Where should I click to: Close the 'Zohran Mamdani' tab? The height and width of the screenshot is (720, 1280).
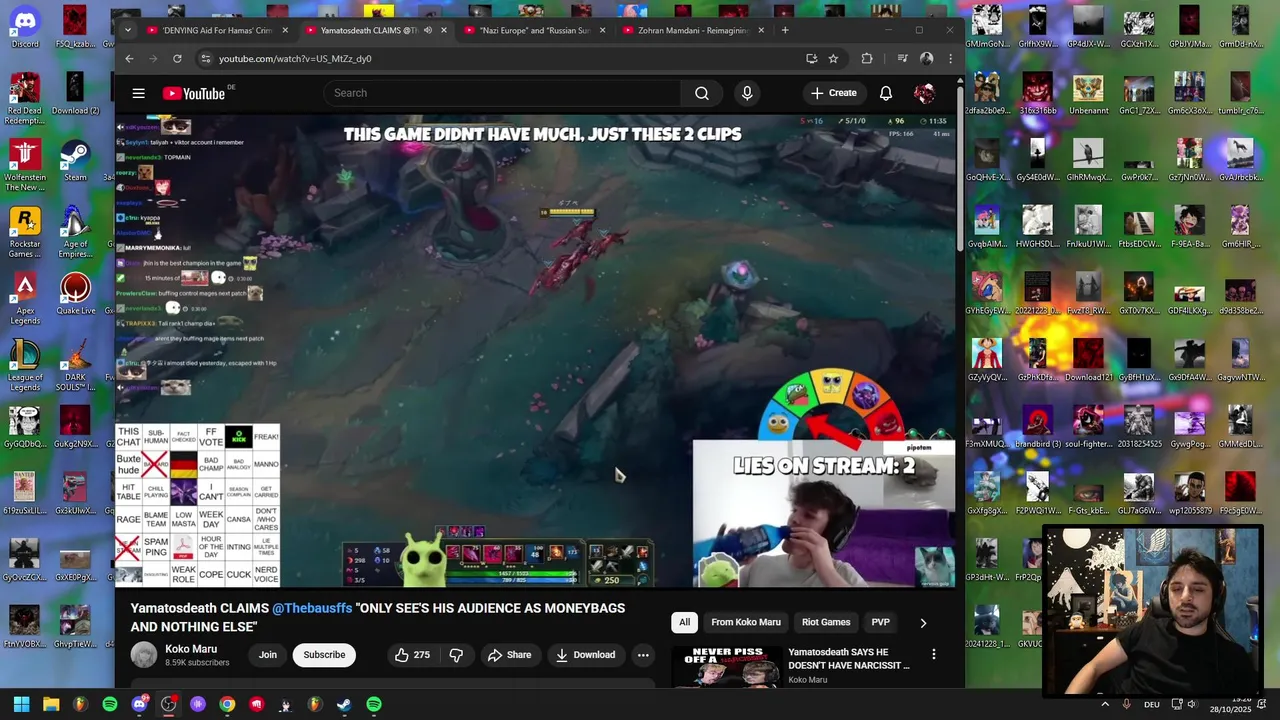[x=761, y=30]
